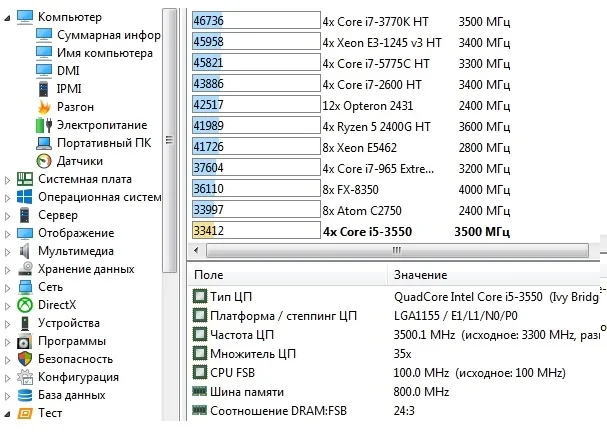Select the Устройства device icon
This screenshot has width=607, height=433.
point(25,323)
